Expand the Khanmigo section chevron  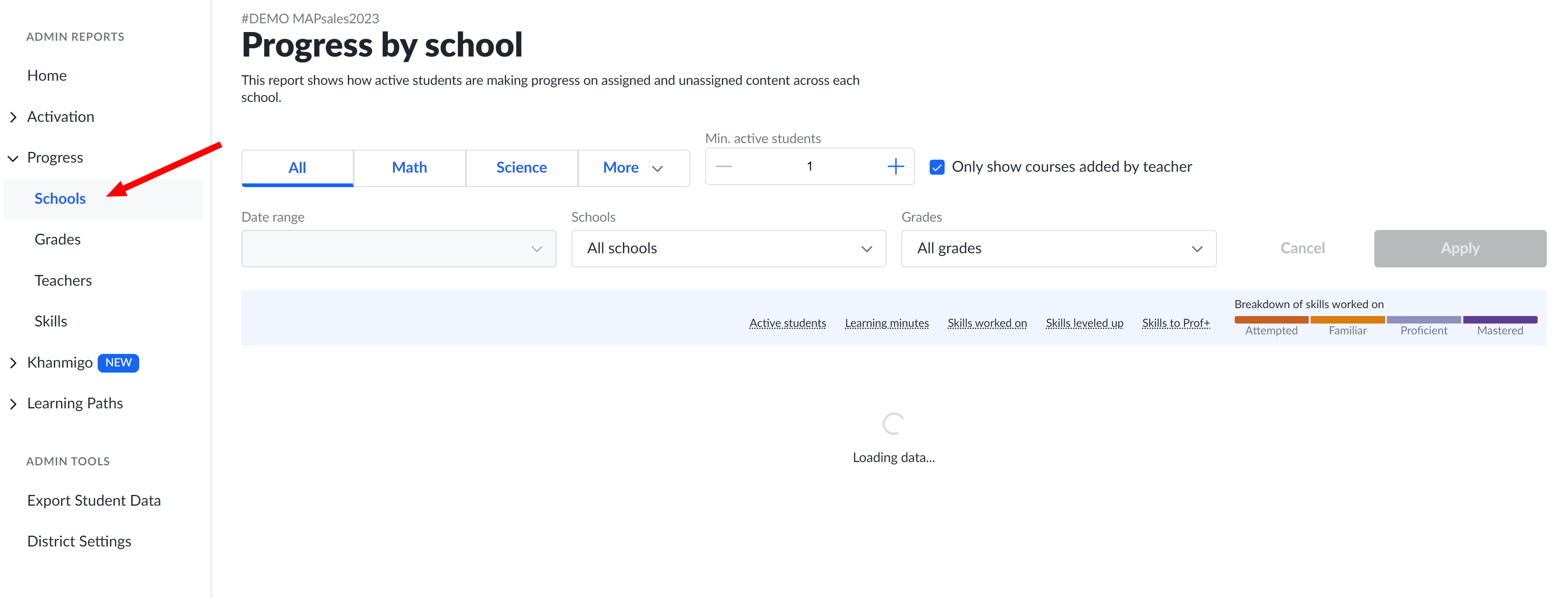[13, 363]
